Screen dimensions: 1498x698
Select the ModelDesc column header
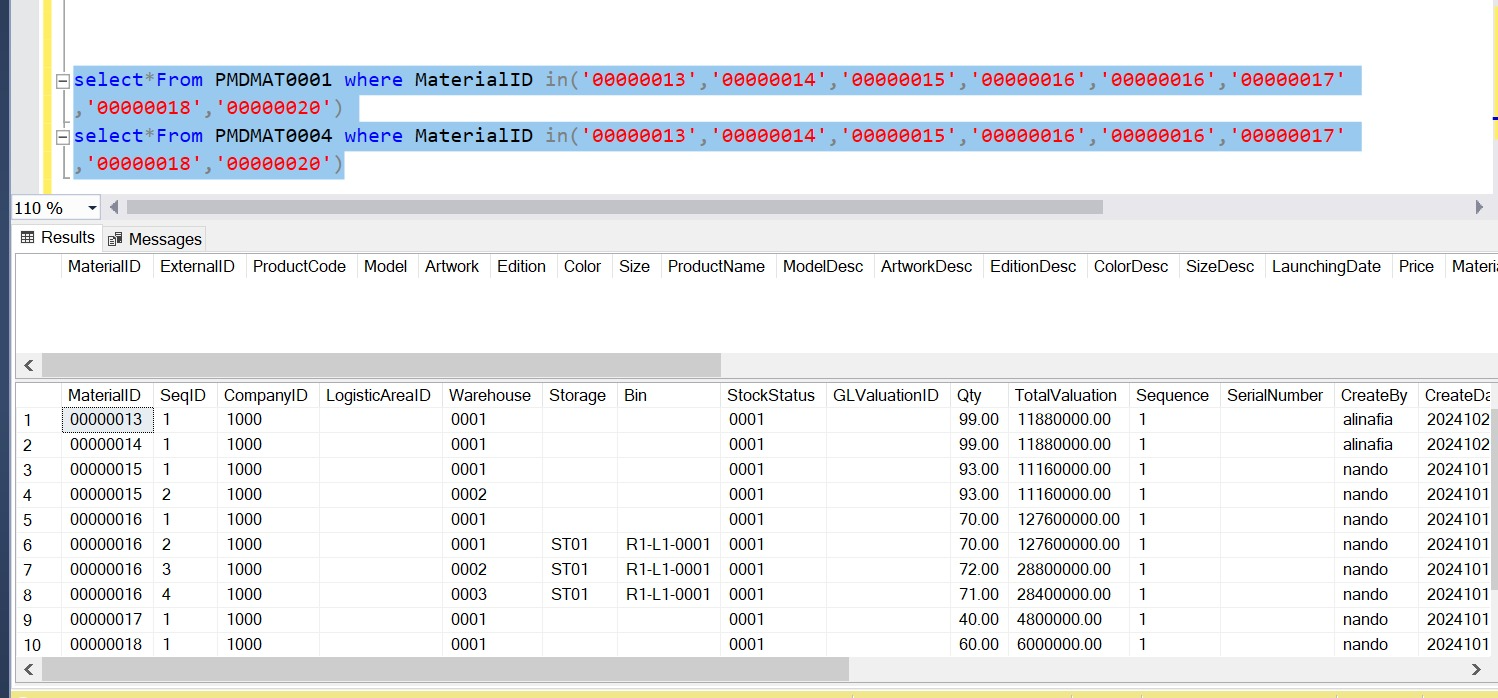[823, 267]
